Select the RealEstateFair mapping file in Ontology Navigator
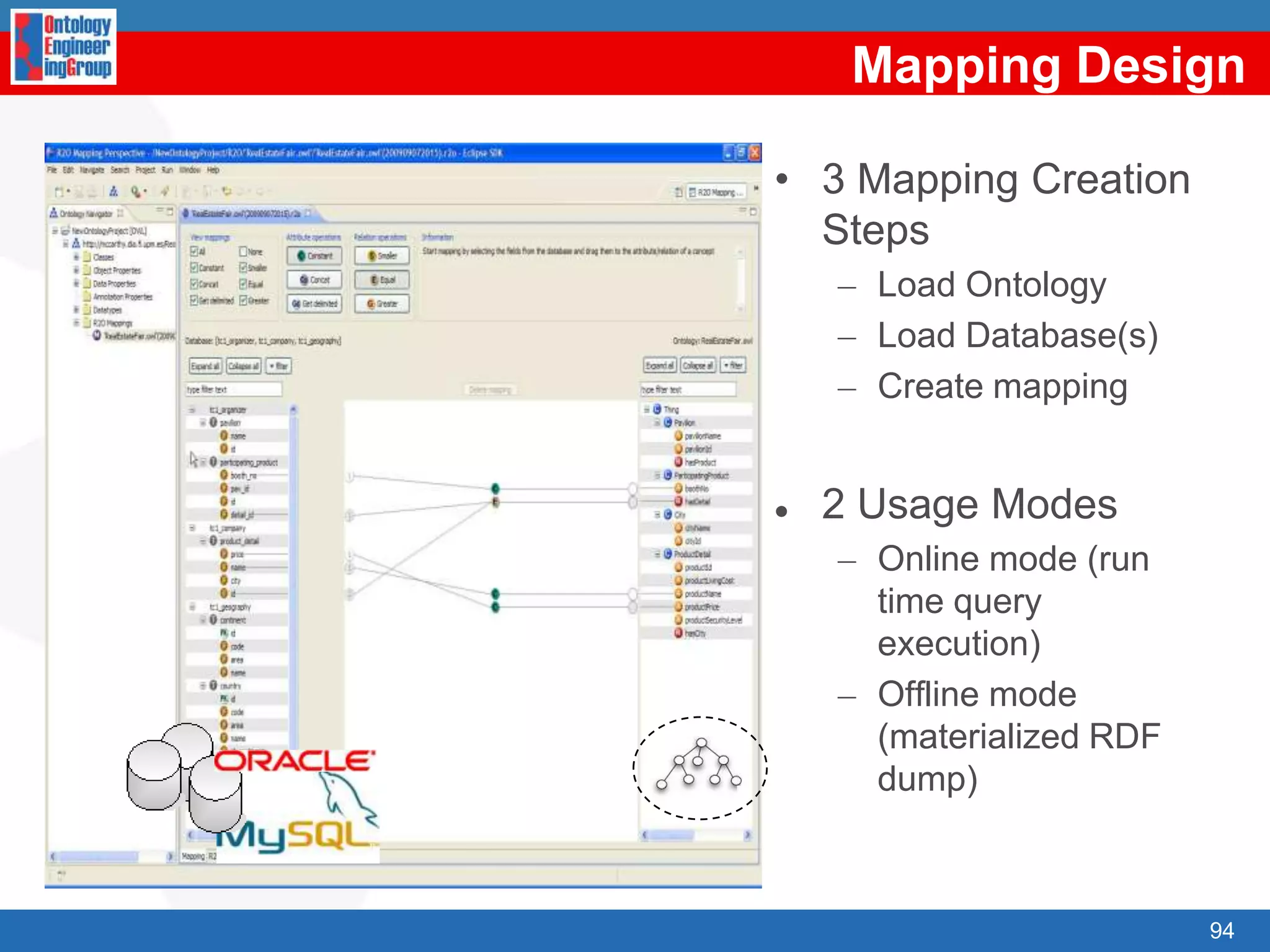Image resolution: width=1270 pixels, height=952 pixels. [138, 336]
